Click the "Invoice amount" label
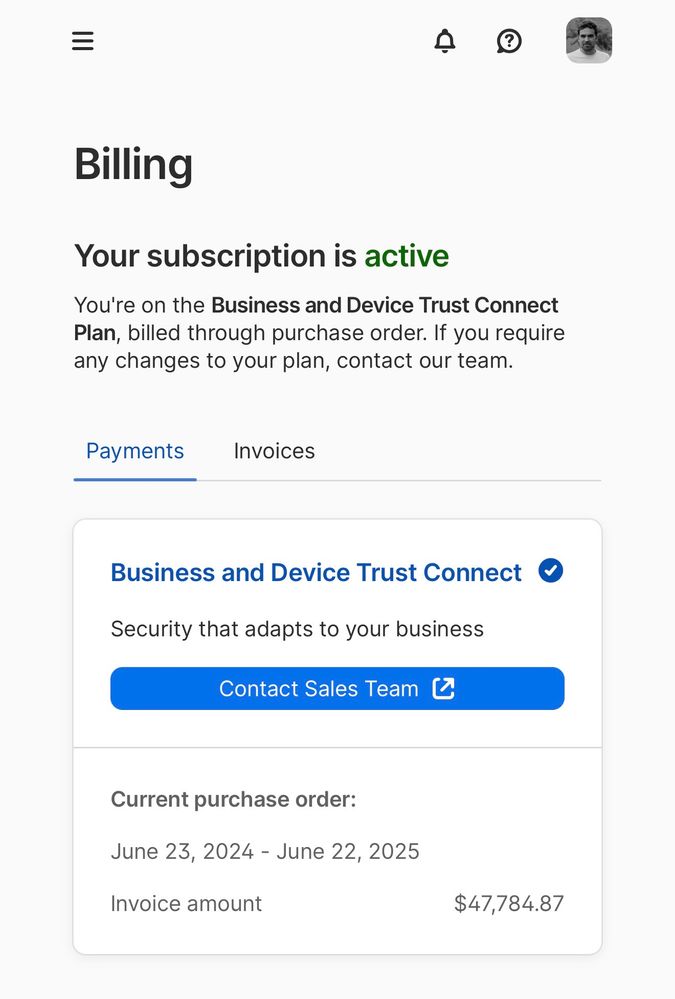This screenshot has width=675, height=999. [186, 904]
